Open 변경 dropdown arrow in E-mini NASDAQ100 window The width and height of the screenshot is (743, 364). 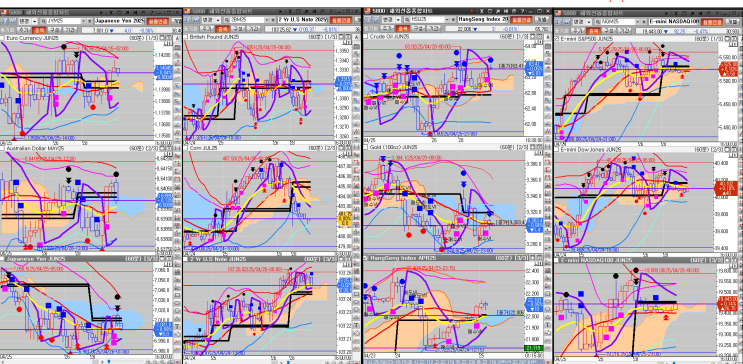589,22
